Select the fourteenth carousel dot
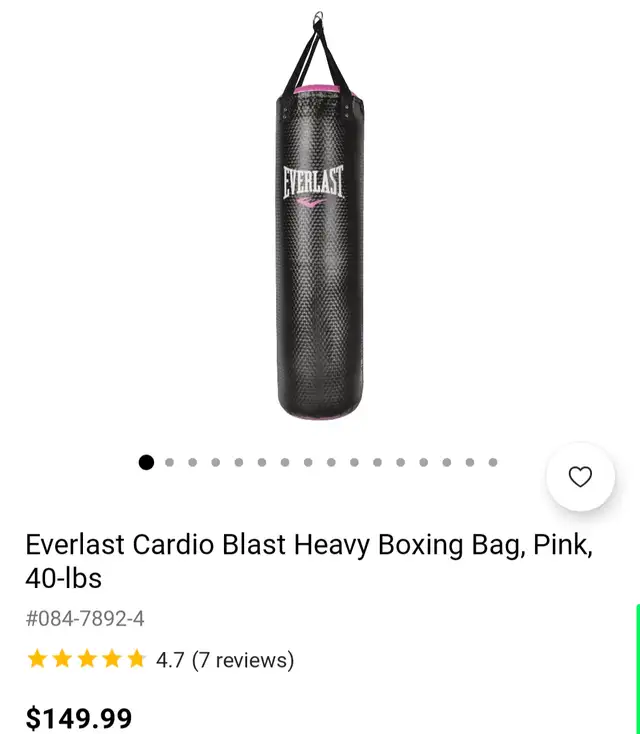This screenshot has width=640, height=734. pos(447,462)
